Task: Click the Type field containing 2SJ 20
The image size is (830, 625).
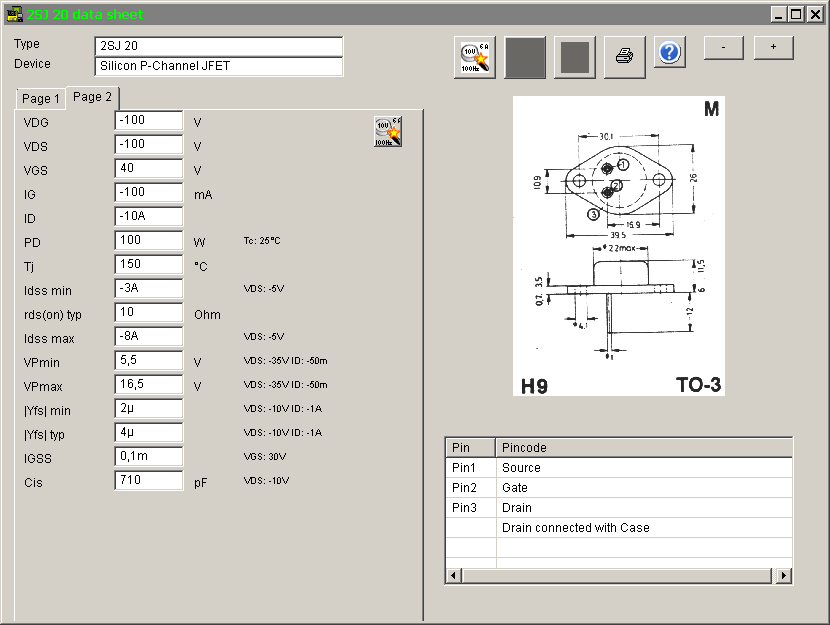Action: (219, 46)
